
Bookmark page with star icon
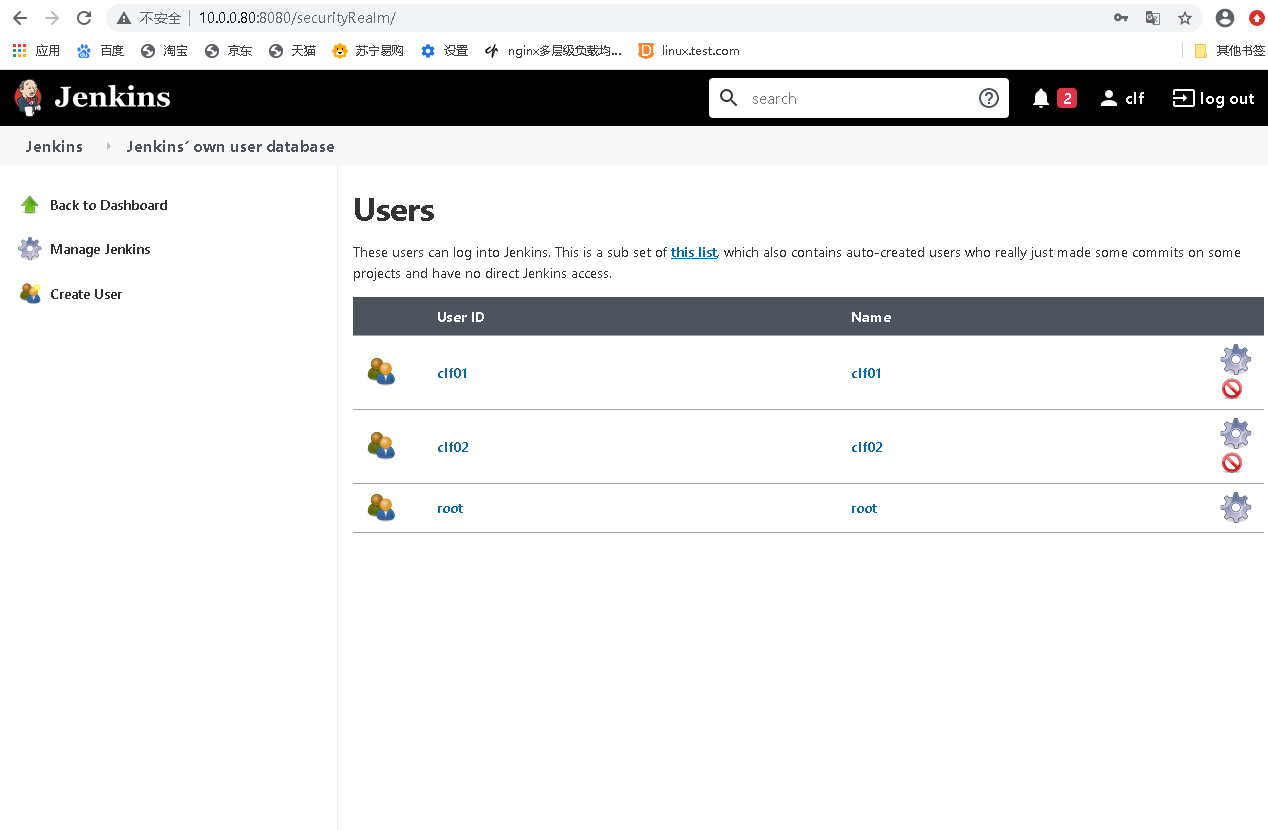(x=1185, y=18)
